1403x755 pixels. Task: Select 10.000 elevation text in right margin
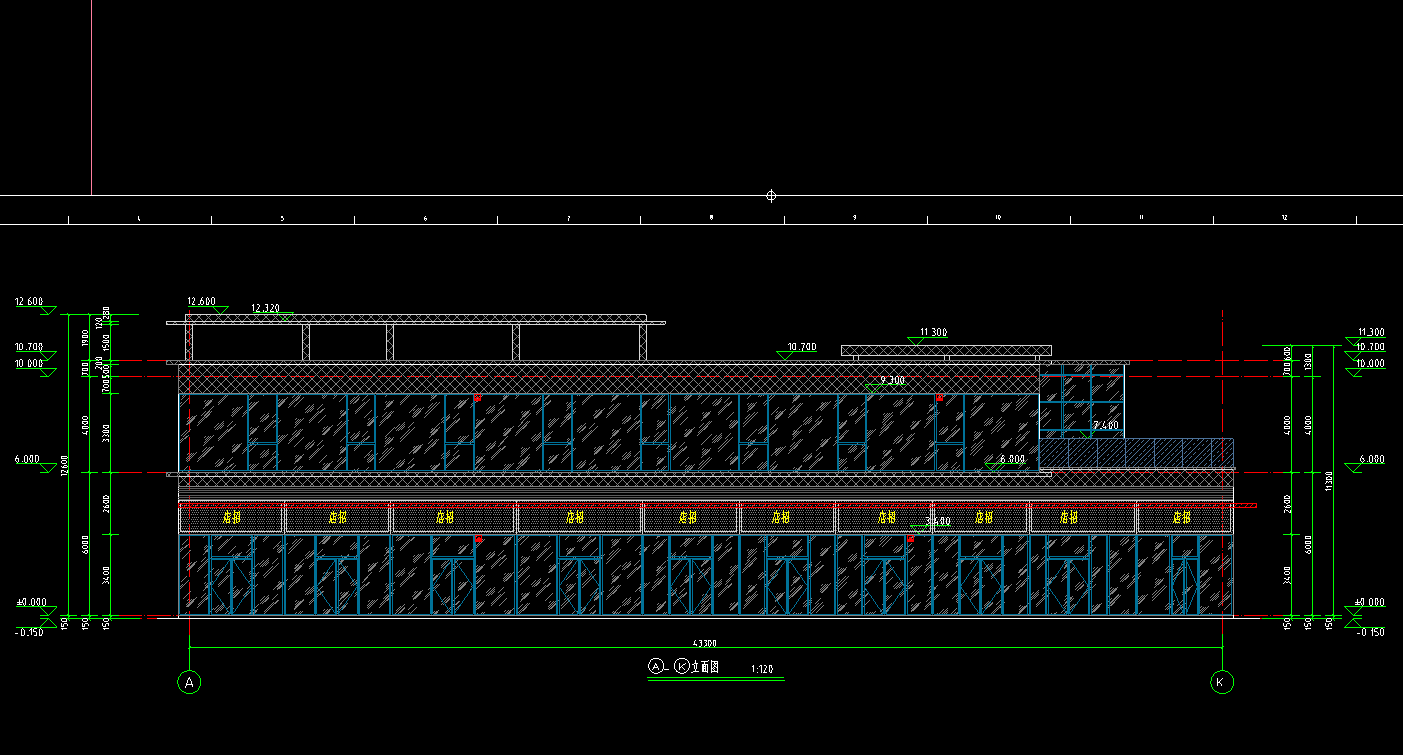[1371, 363]
